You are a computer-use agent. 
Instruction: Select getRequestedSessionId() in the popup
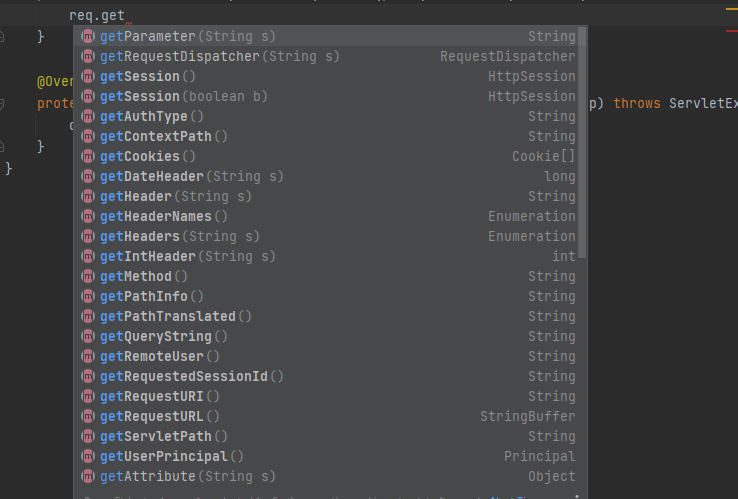pyautogui.click(x=192, y=377)
